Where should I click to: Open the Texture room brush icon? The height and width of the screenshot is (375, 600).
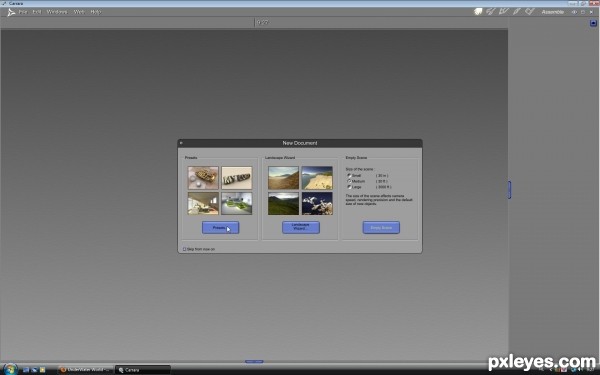click(x=517, y=12)
